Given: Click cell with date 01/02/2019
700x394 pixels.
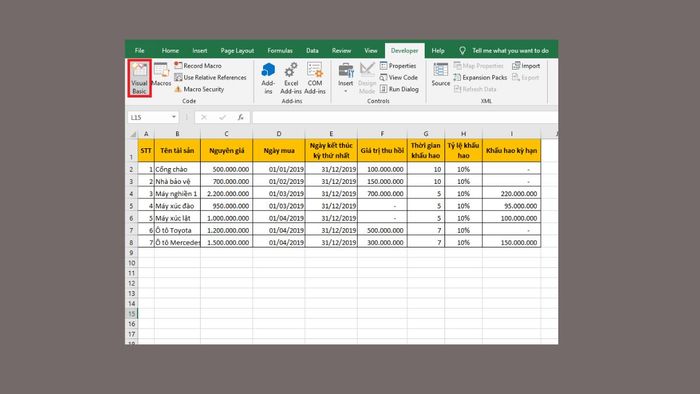Looking at the screenshot, I should pos(279,181).
